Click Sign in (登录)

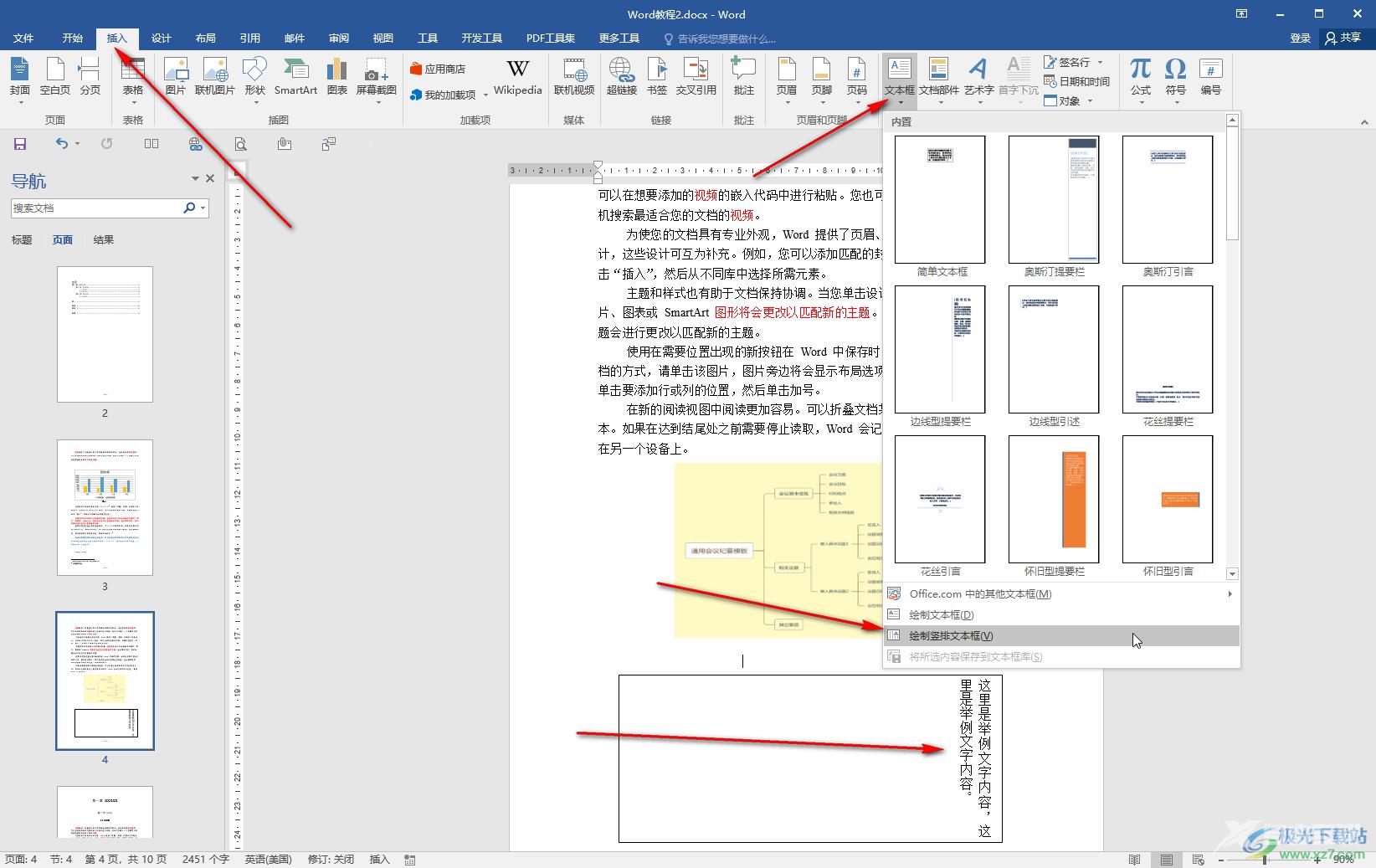pyautogui.click(x=1300, y=39)
